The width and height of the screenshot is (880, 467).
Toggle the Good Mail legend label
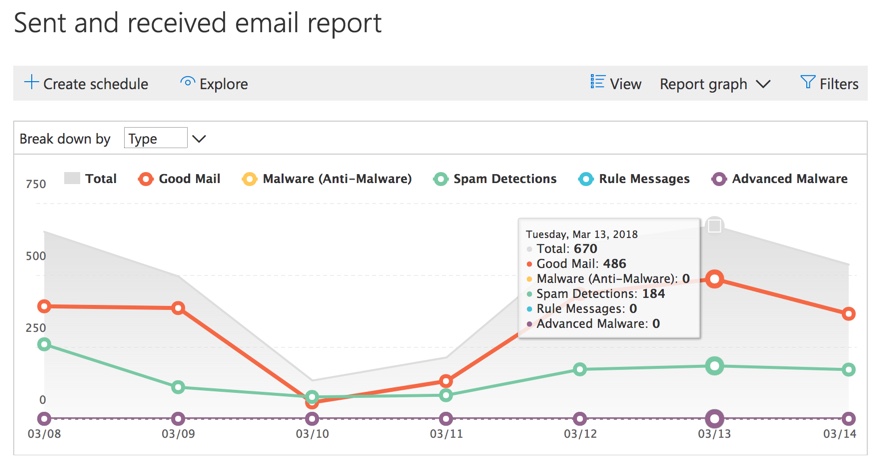(x=189, y=179)
